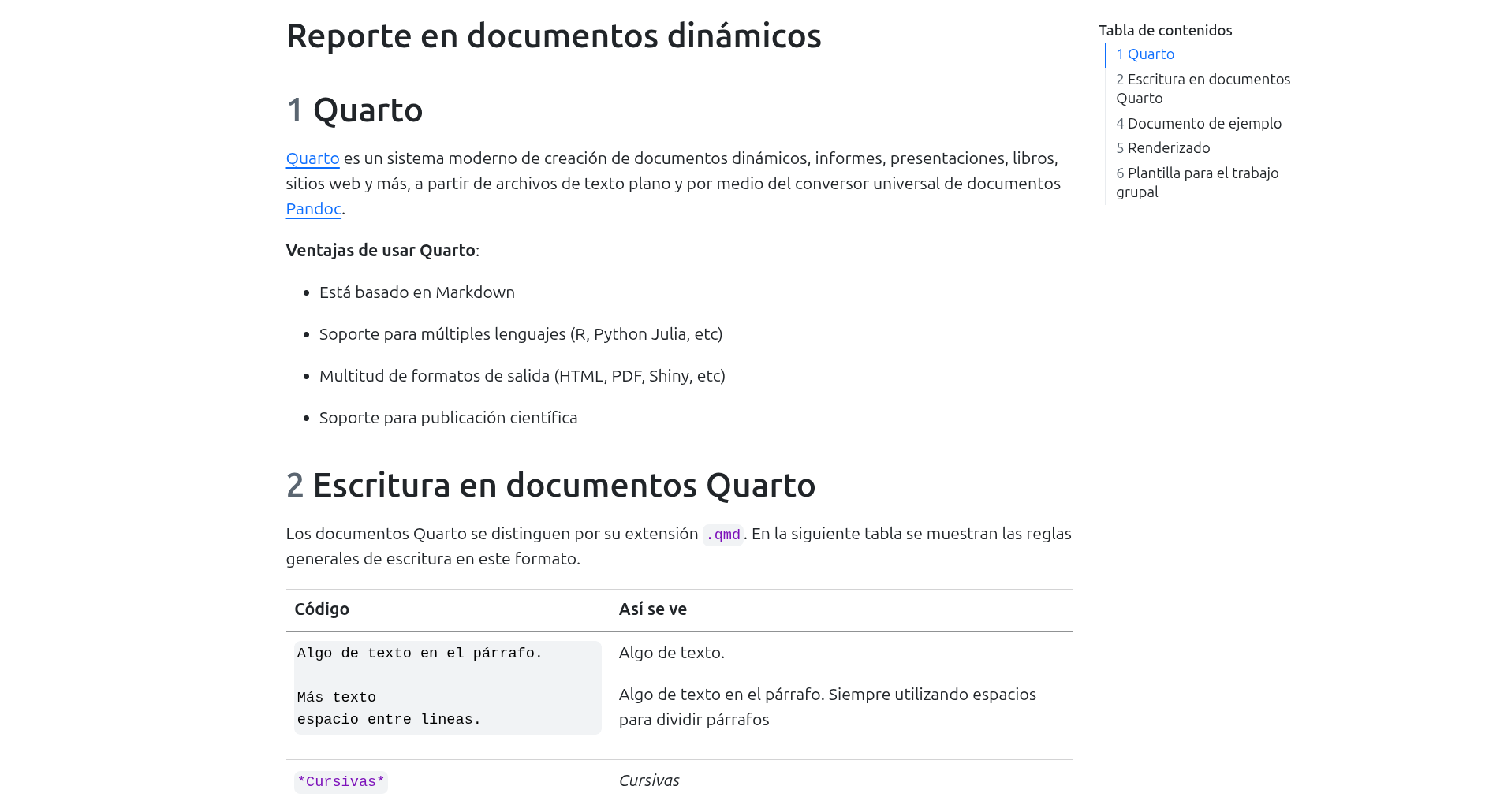
Task: Click the bold 'Ventajas de usar Quarto' text
Action: [x=380, y=251]
